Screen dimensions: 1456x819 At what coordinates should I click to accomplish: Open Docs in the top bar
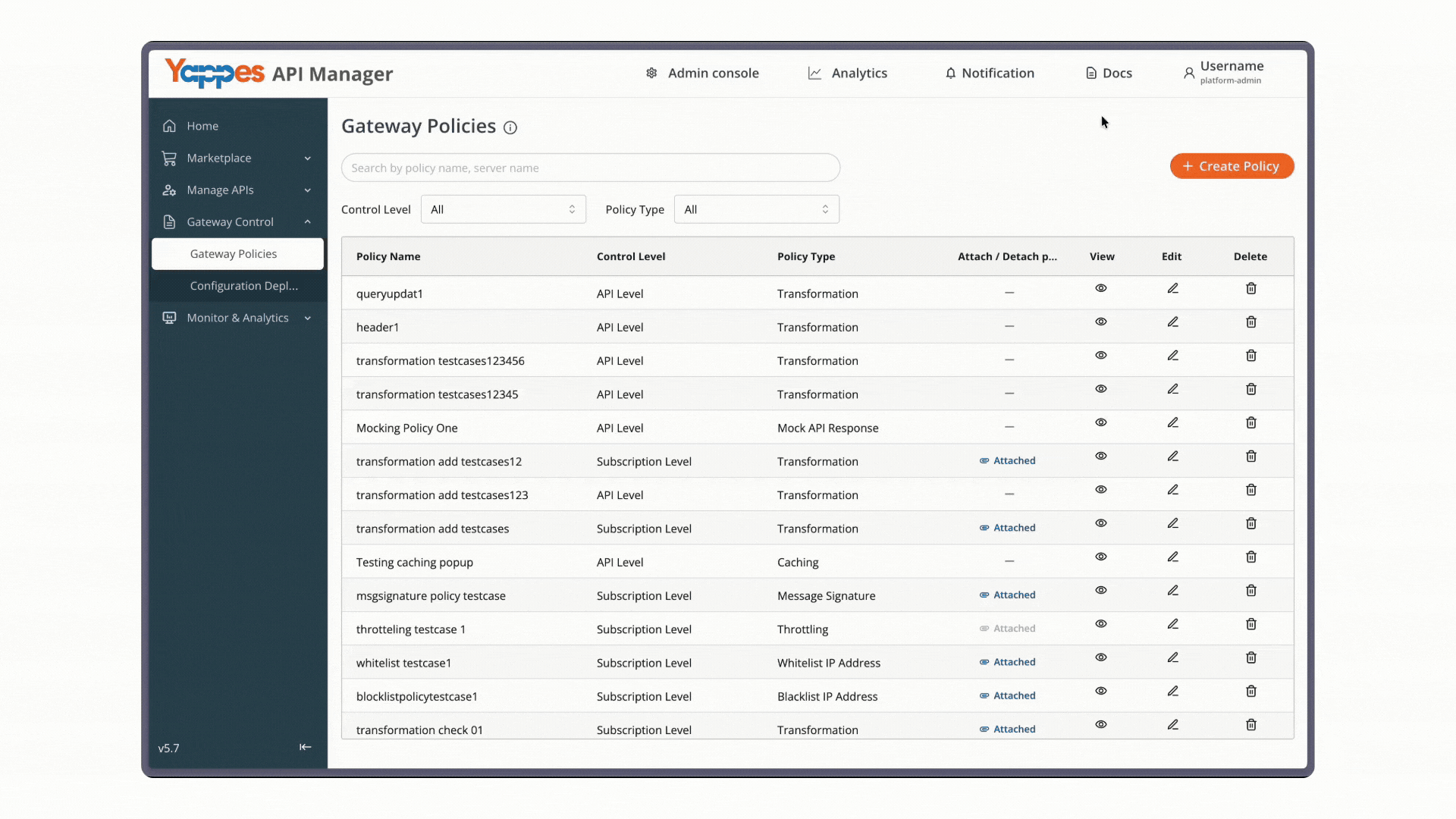pos(1109,73)
